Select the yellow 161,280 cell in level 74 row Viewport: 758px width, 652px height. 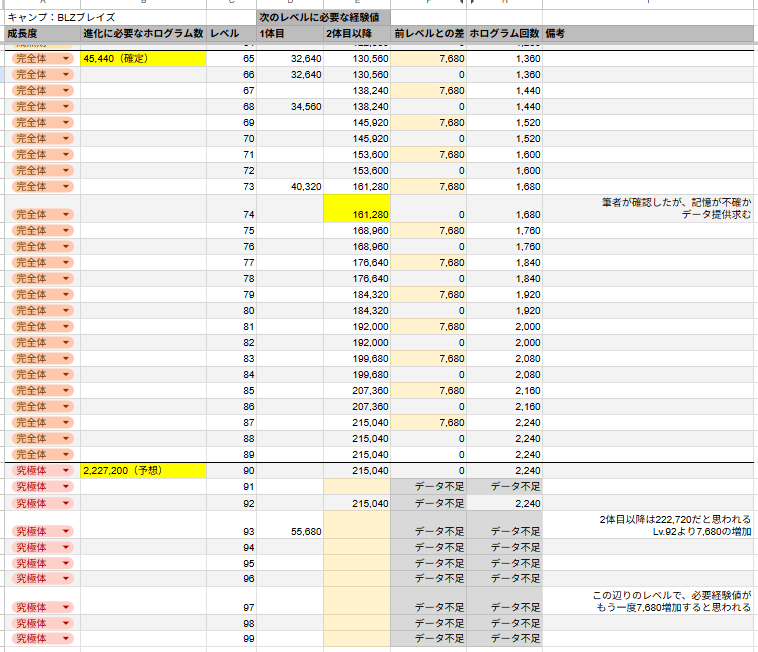pos(357,209)
